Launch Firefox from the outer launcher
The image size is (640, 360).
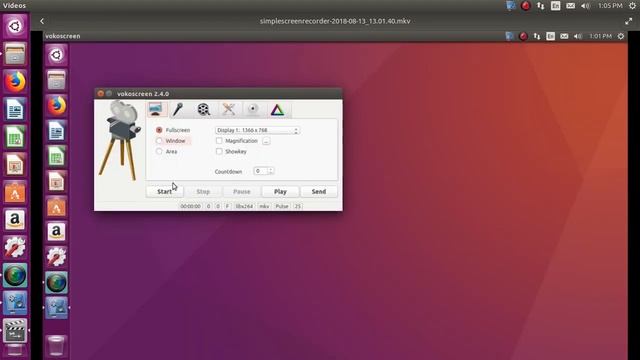point(15,81)
